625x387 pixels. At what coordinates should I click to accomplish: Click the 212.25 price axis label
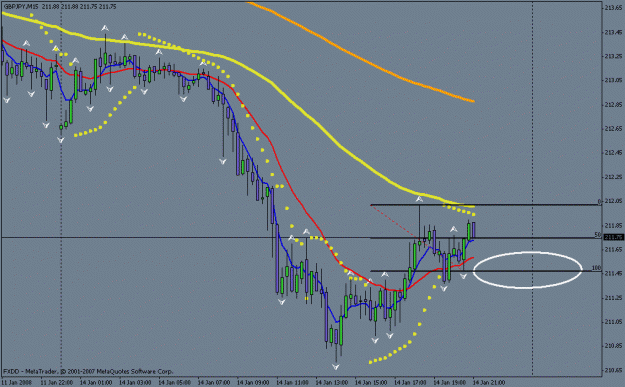point(613,177)
